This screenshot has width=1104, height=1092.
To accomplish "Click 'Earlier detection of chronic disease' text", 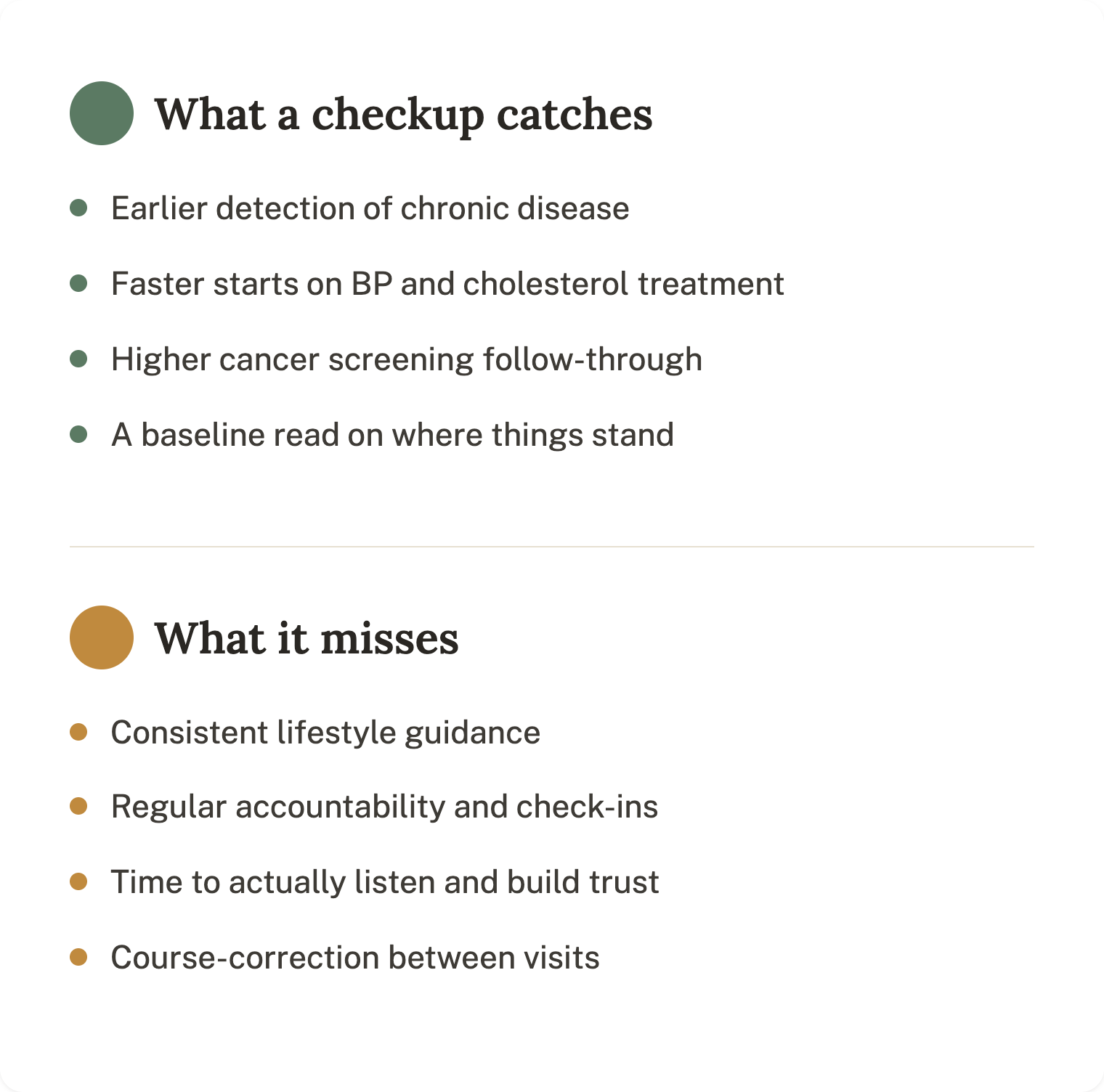I will pos(370,208).
